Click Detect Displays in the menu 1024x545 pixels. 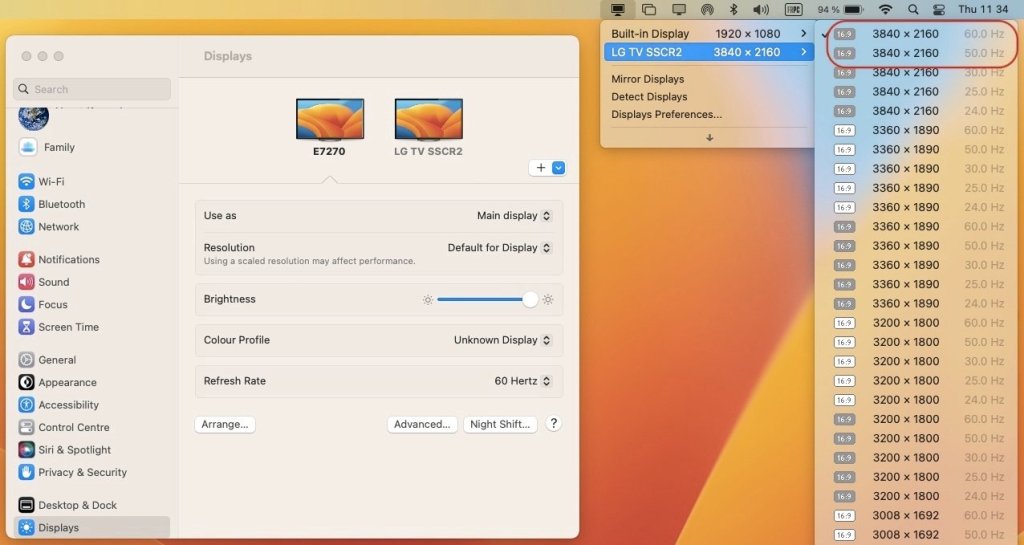point(649,97)
